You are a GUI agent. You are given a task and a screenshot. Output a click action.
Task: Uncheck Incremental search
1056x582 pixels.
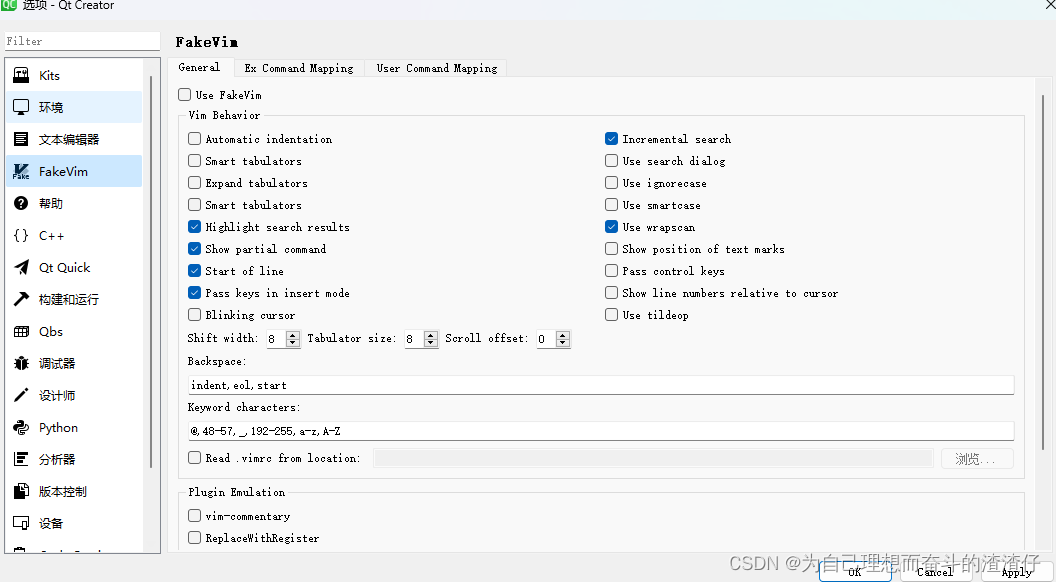point(612,139)
